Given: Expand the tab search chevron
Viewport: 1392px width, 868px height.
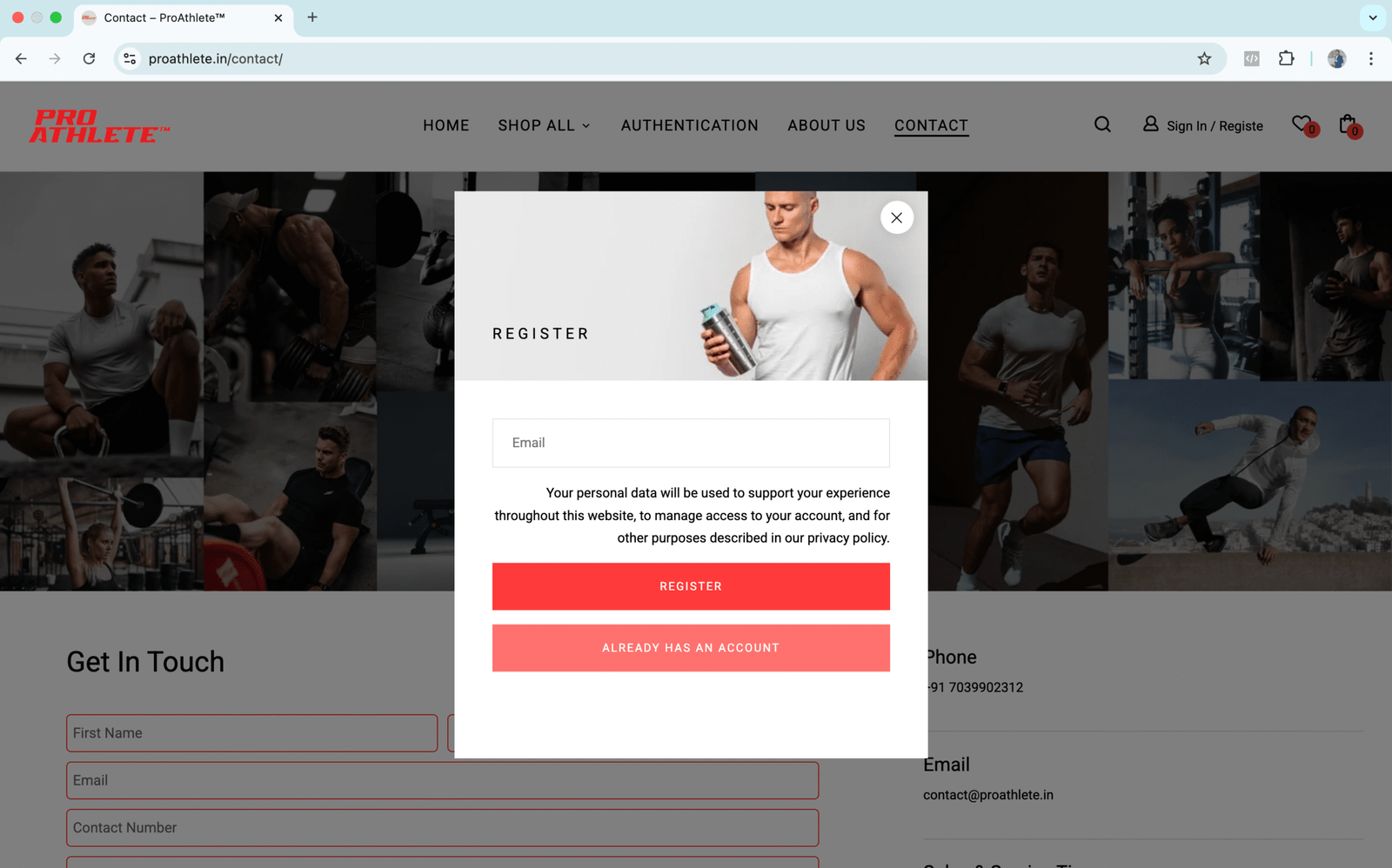Looking at the screenshot, I should tap(1373, 17).
